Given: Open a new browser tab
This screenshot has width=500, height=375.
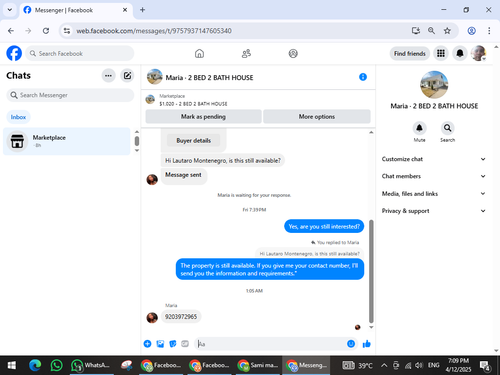Looking at the screenshot, I should tap(142, 10).
